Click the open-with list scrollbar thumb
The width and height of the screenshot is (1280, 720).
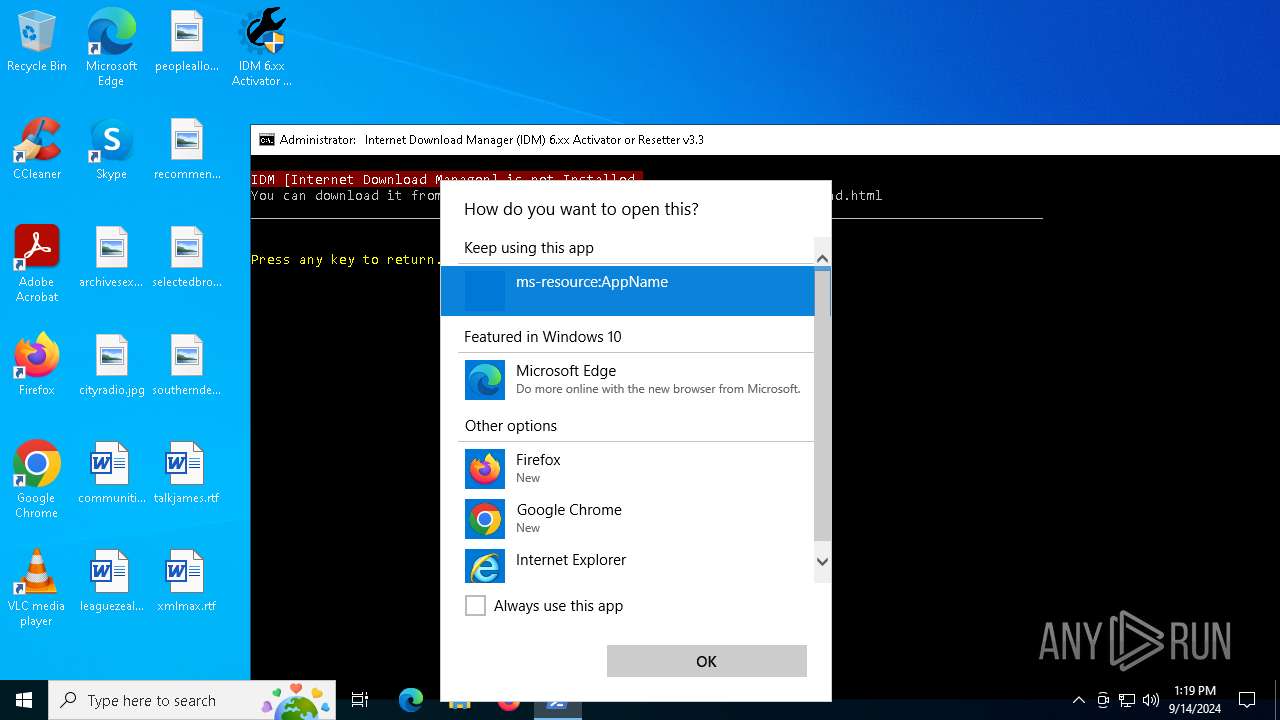pos(822,405)
